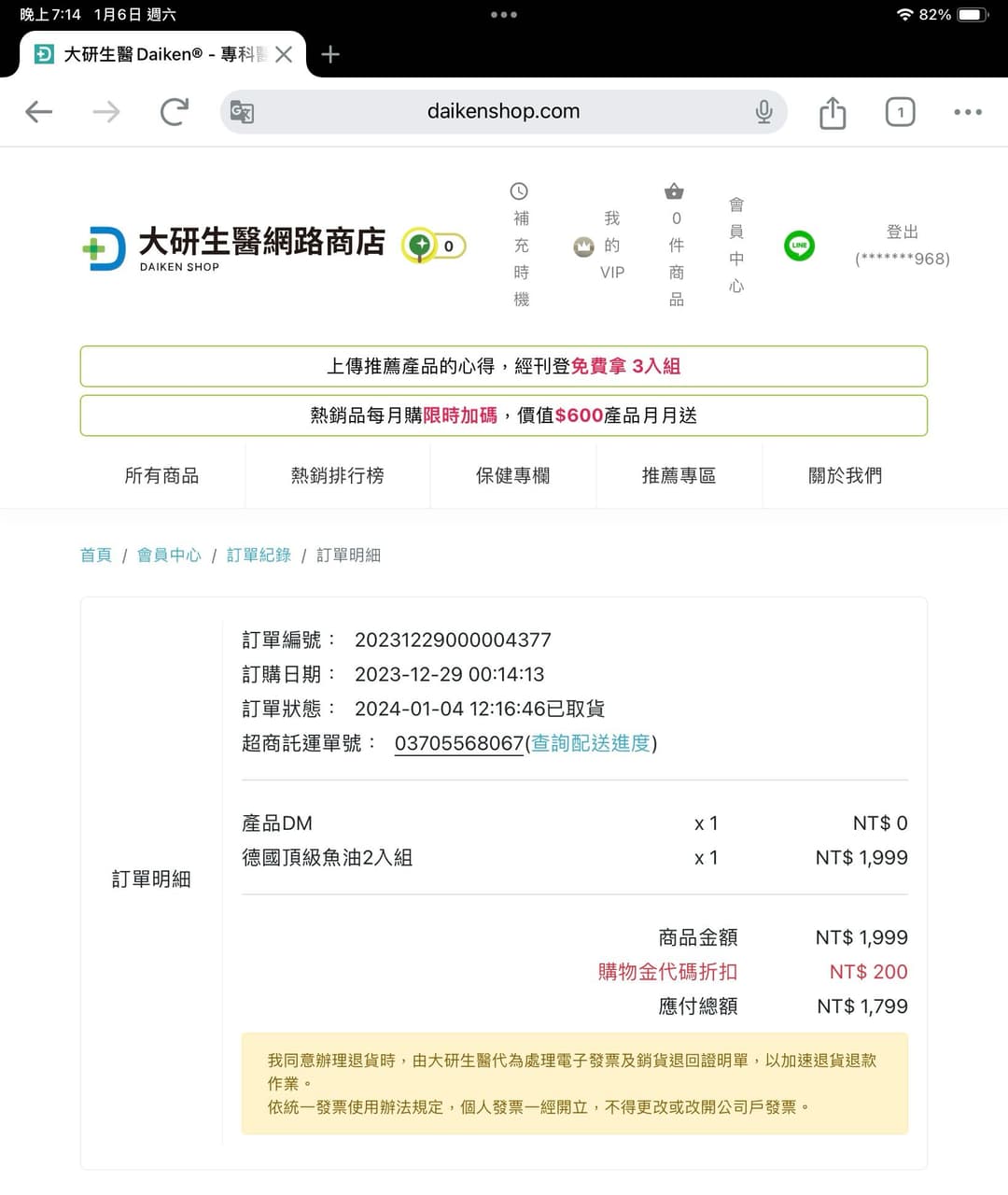Click the NT$ 1,799 total amount
1008x1195 pixels.
(862, 1006)
